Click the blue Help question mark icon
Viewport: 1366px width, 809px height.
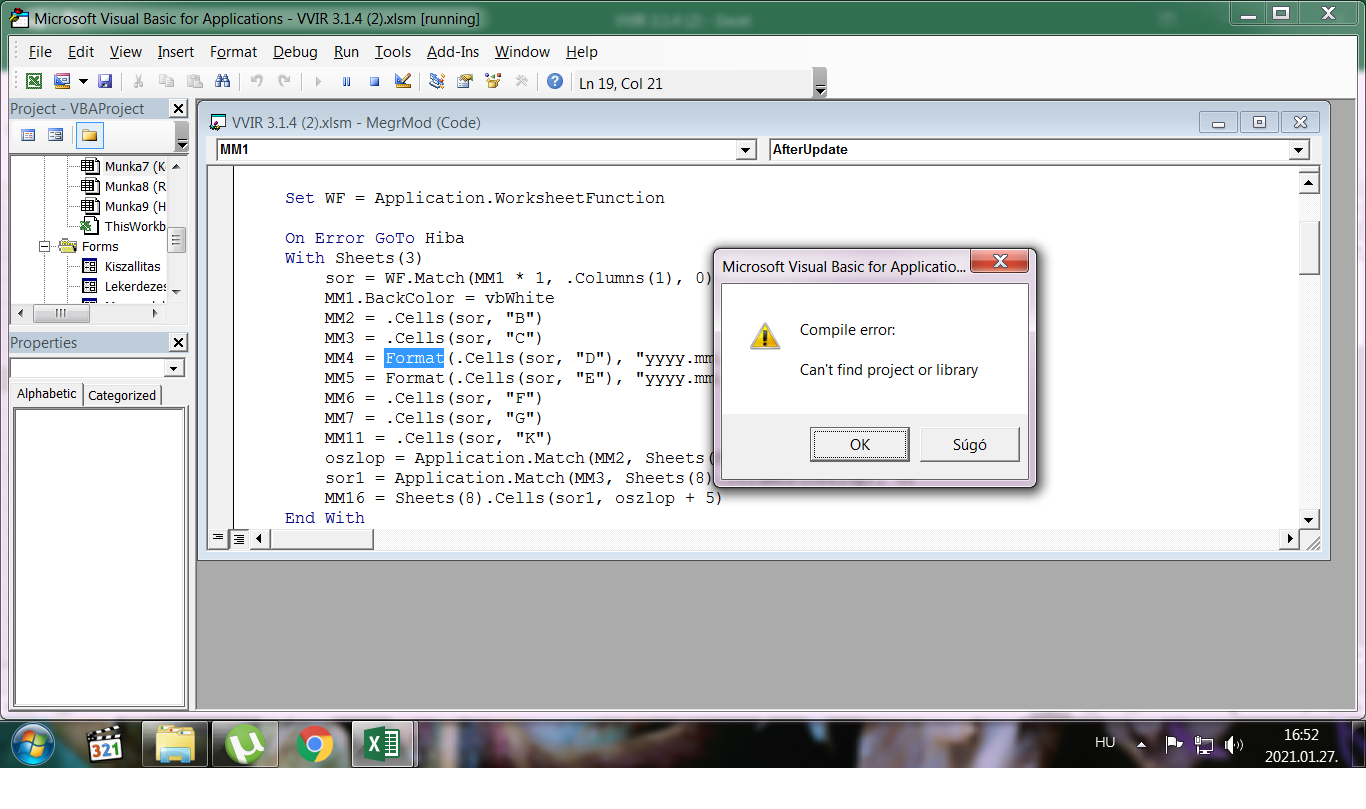[555, 82]
